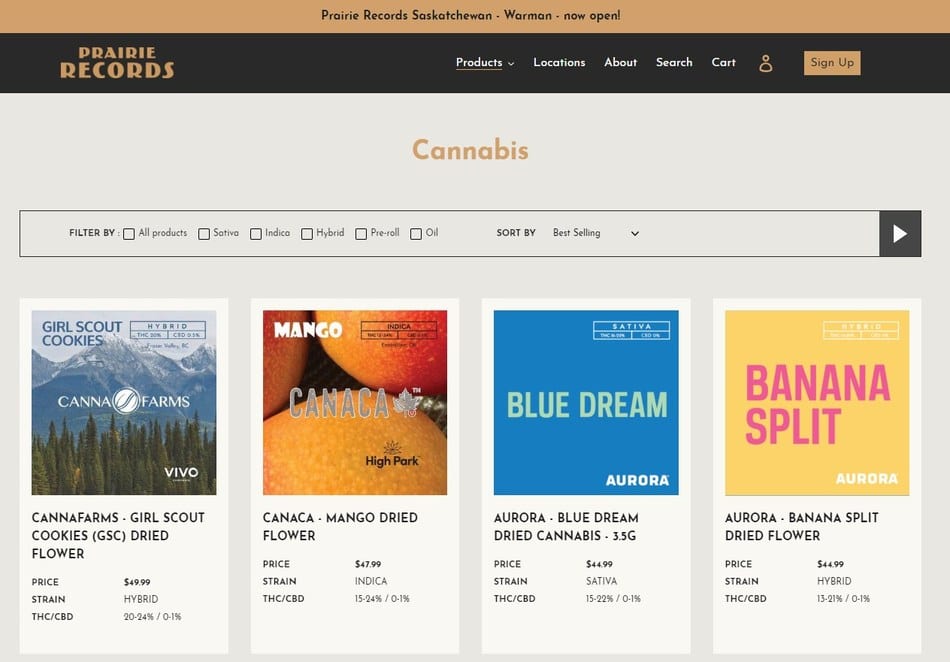Click the Prairie Records logo

pyautogui.click(x=117, y=62)
